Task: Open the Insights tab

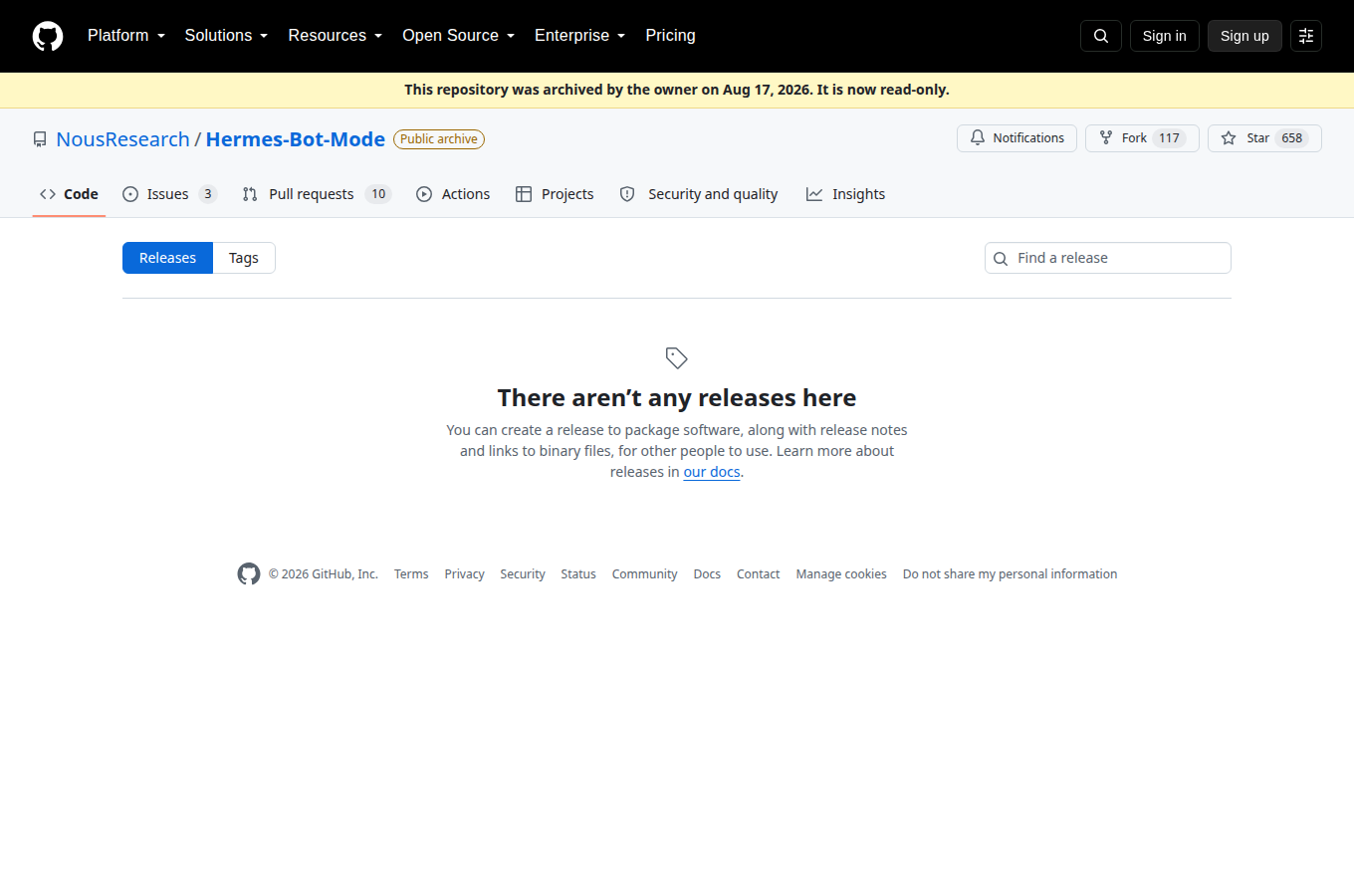Action: pos(845,194)
